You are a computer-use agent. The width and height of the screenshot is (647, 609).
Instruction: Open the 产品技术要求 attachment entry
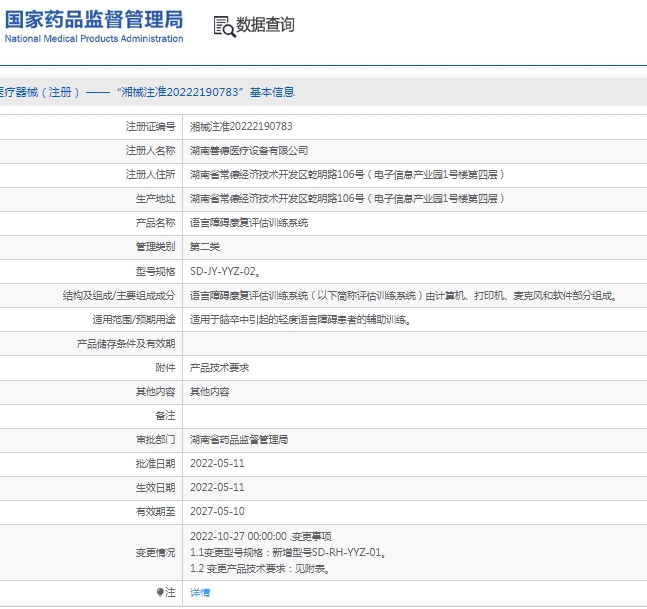219,368
